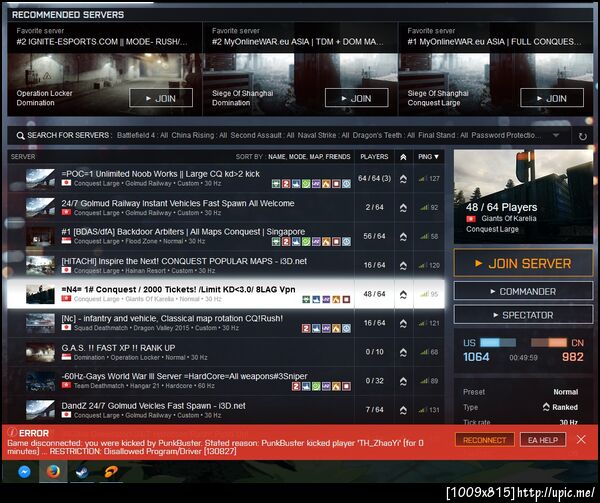Select the DandZ 24/7 Golmud Veicles server
The height and width of the screenshot is (503, 600).
click(226, 410)
